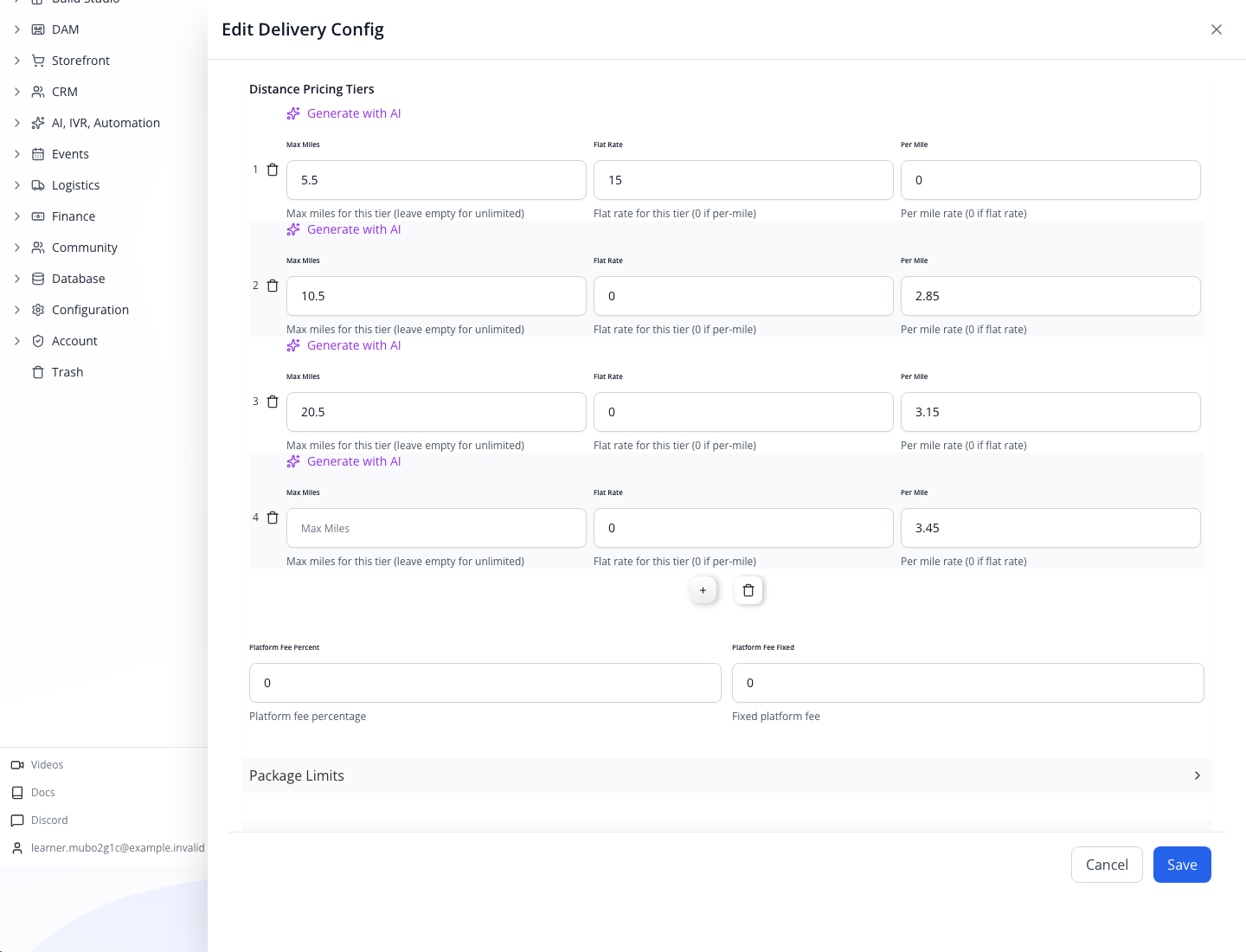Focus the empty Max Miles field of tier 4
The image size is (1246, 952).
(x=436, y=528)
